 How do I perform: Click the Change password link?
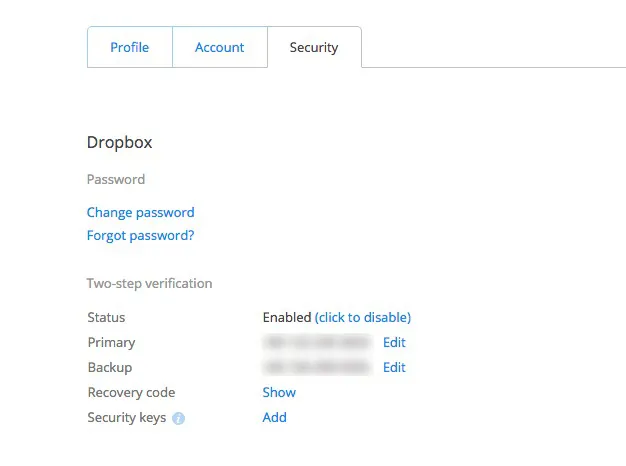coord(140,212)
